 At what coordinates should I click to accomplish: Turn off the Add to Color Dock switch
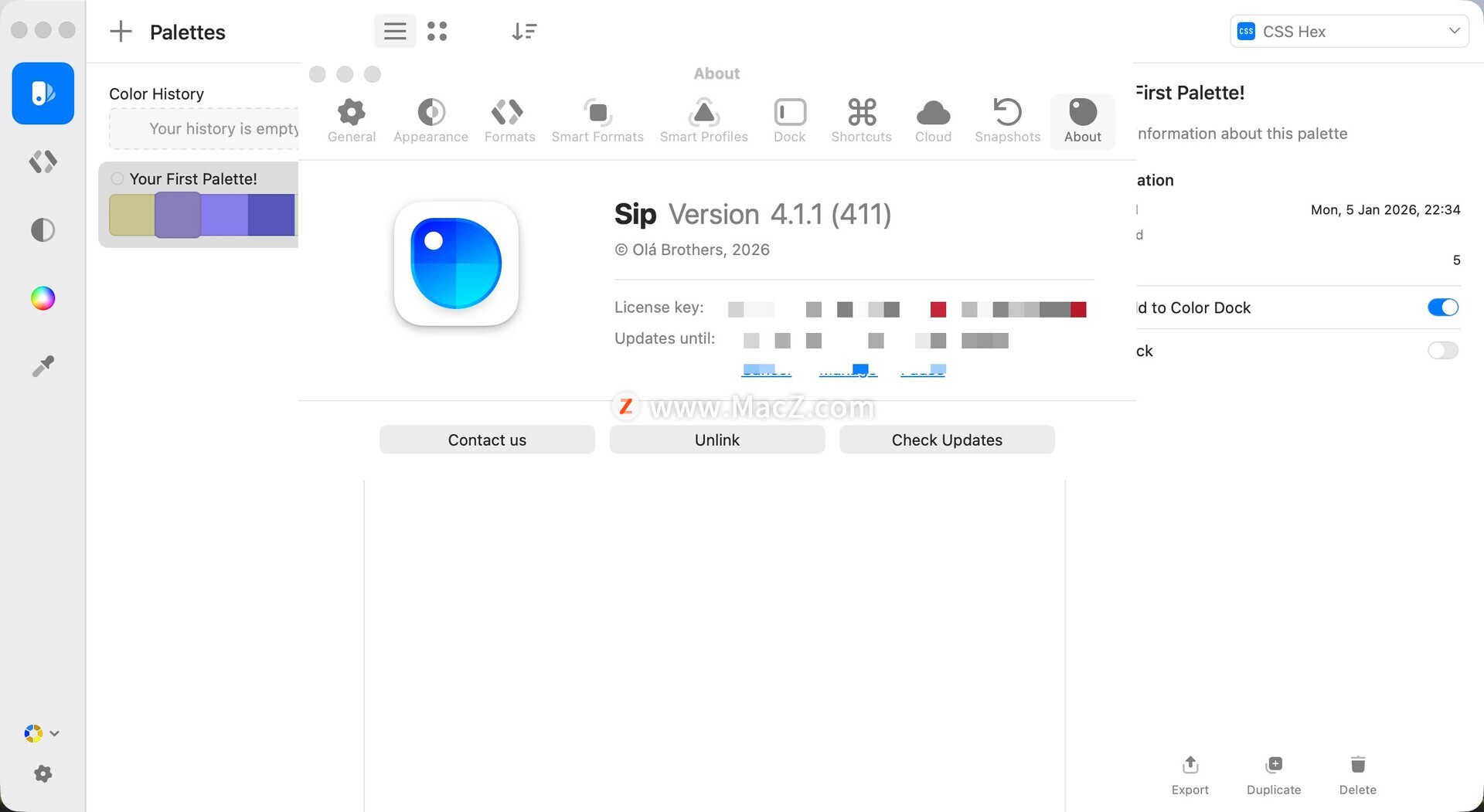tap(1442, 307)
